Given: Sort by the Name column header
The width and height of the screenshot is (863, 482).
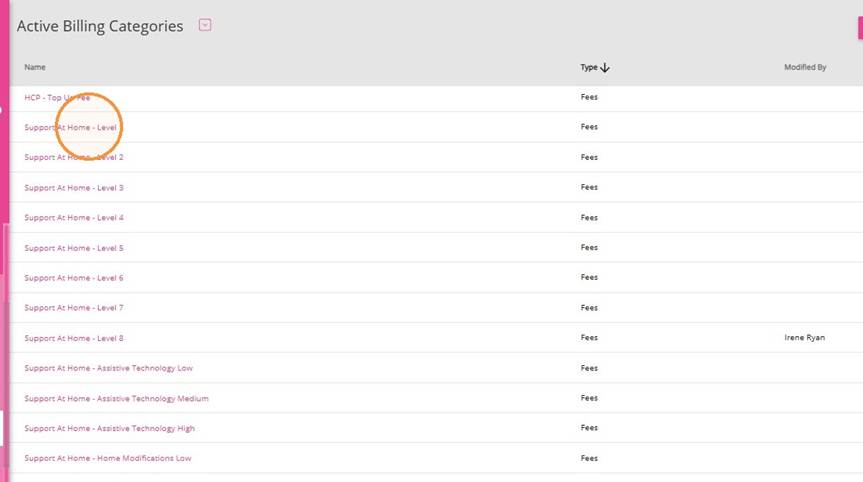Looking at the screenshot, I should point(35,67).
